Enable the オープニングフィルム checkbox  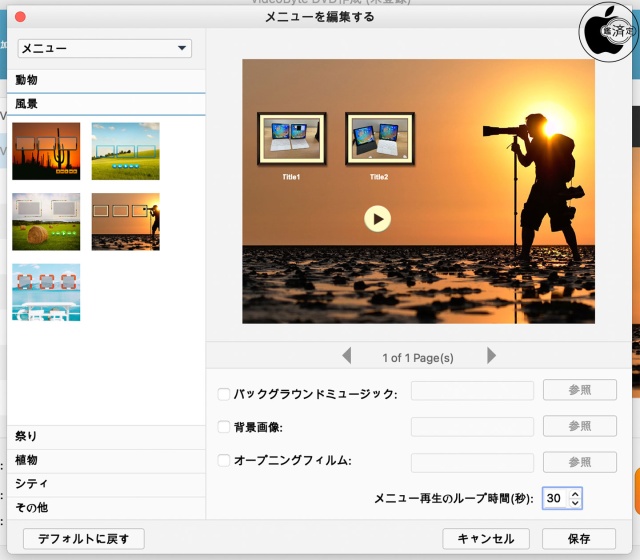(224, 461)
